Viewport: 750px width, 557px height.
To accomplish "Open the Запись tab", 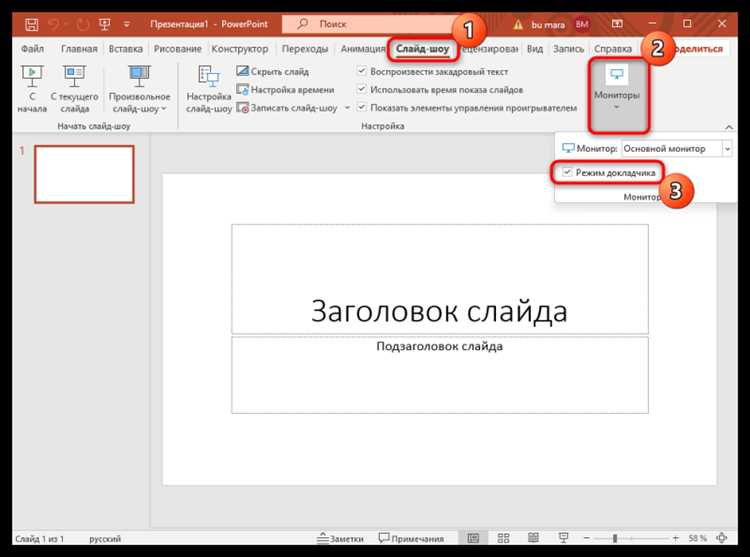I will tap(568, 49).
